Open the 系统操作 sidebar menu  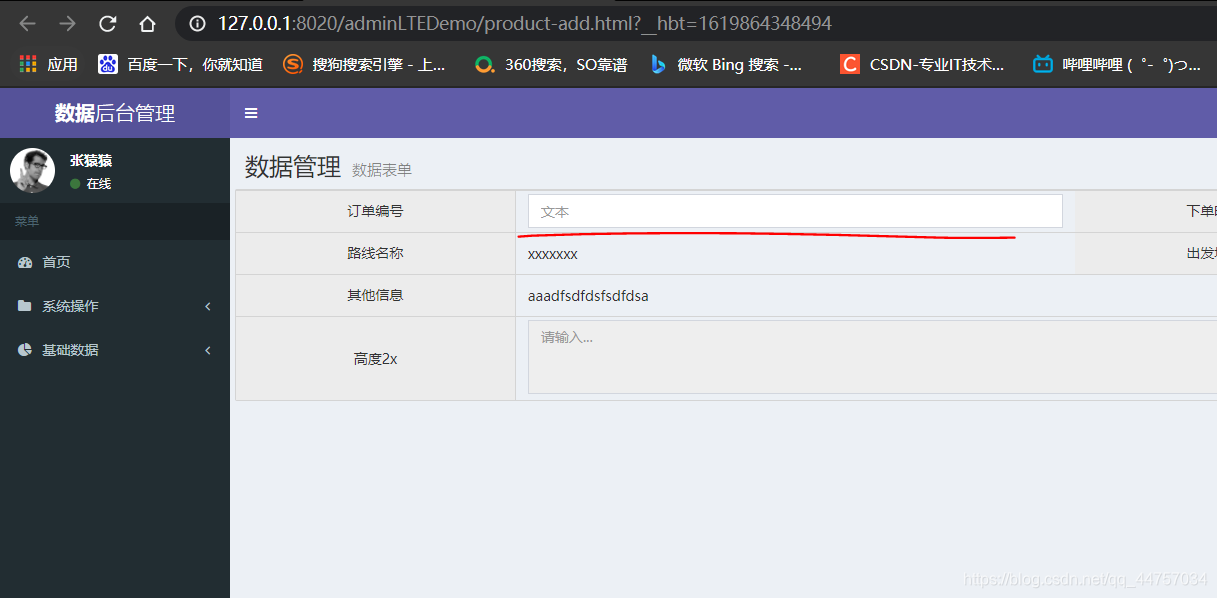(x=115, y=306)
